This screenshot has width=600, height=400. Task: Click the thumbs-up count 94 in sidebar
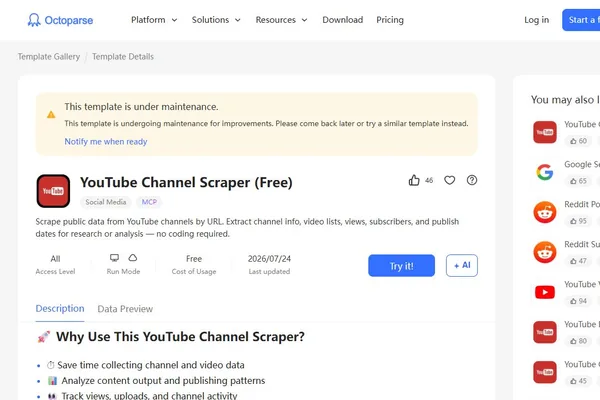[579, 301]
